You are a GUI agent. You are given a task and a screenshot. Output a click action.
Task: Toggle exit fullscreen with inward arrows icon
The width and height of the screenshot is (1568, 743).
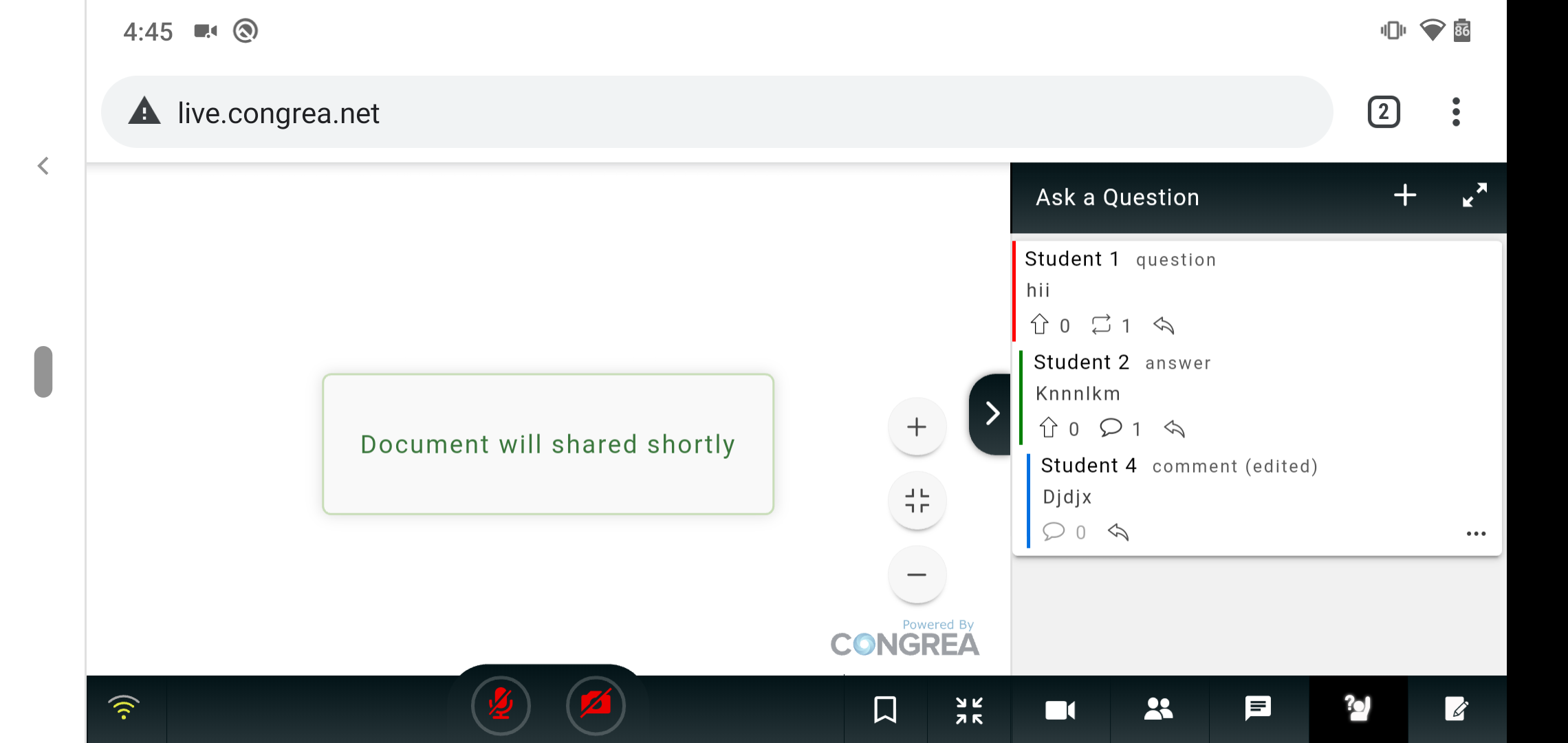click(x=970, y=709)
